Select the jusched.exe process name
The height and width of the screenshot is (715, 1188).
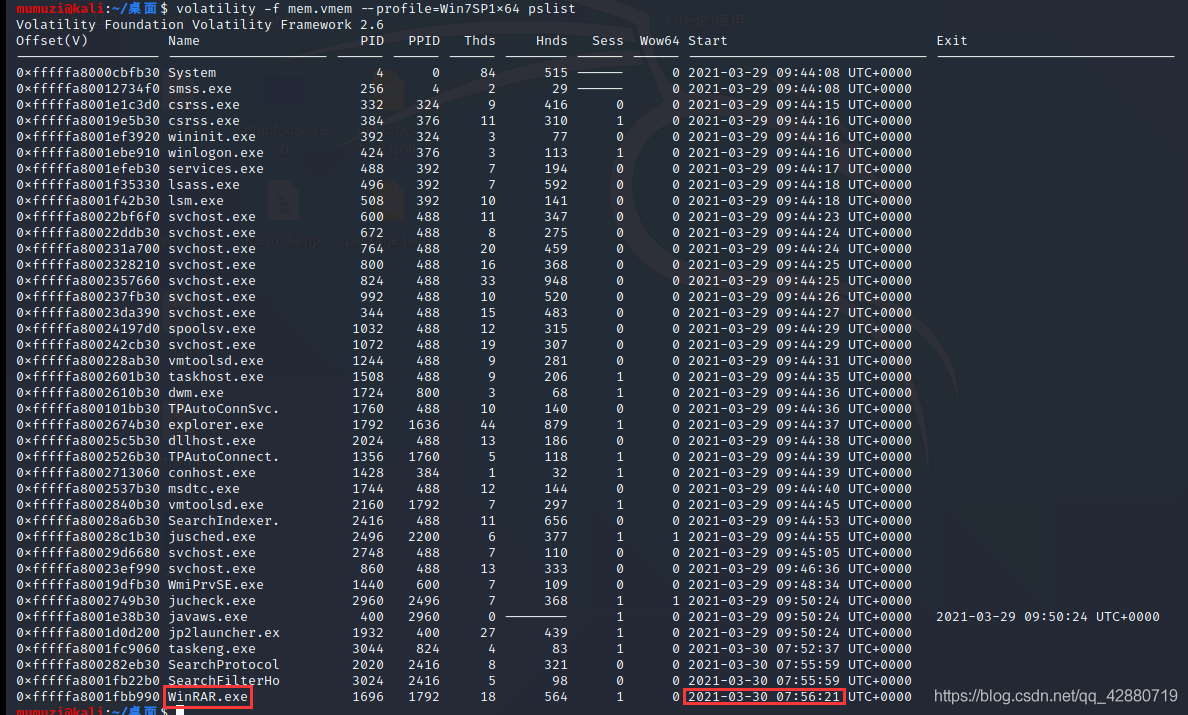(212, 536)
